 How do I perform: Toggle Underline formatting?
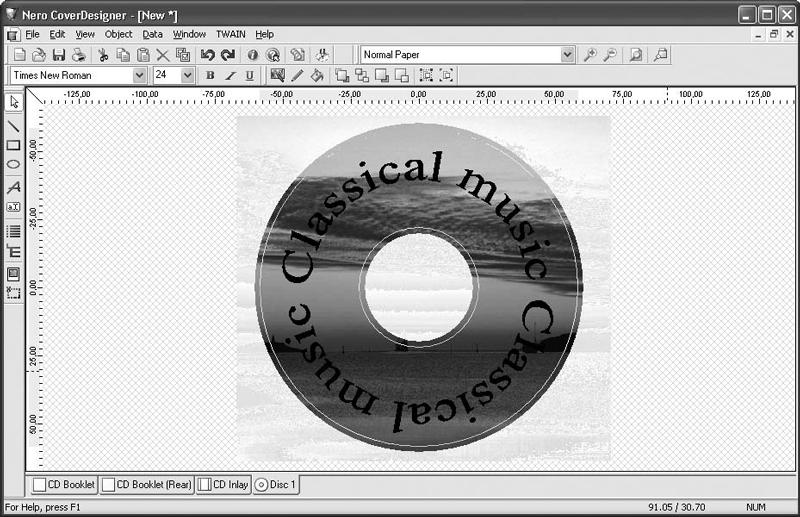pyautogui.click(x=249, y=75)
